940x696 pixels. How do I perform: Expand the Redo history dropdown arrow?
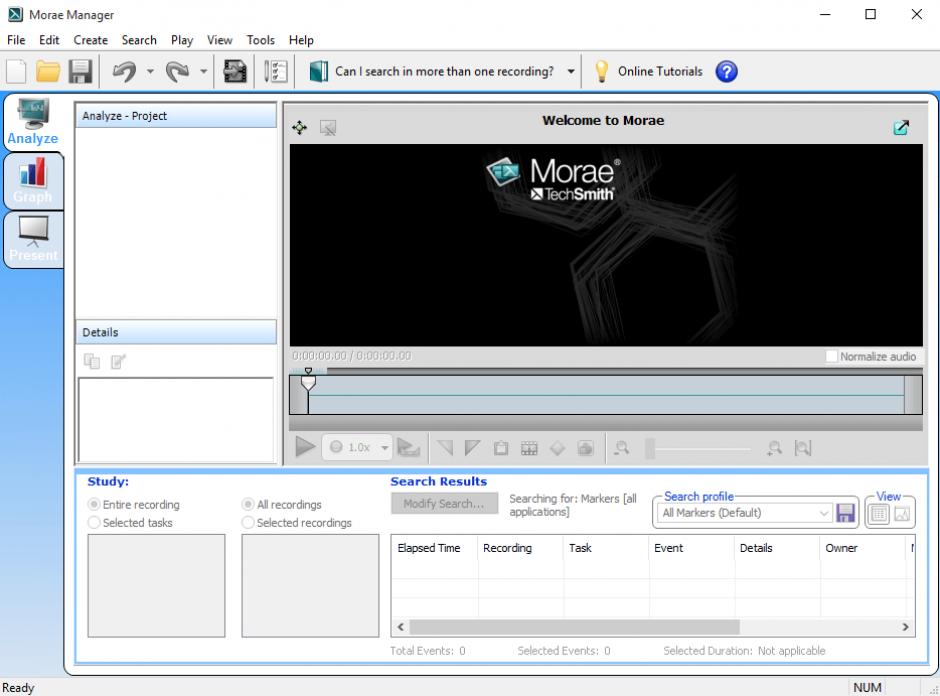pyautogui.click(x=203, y=71)
